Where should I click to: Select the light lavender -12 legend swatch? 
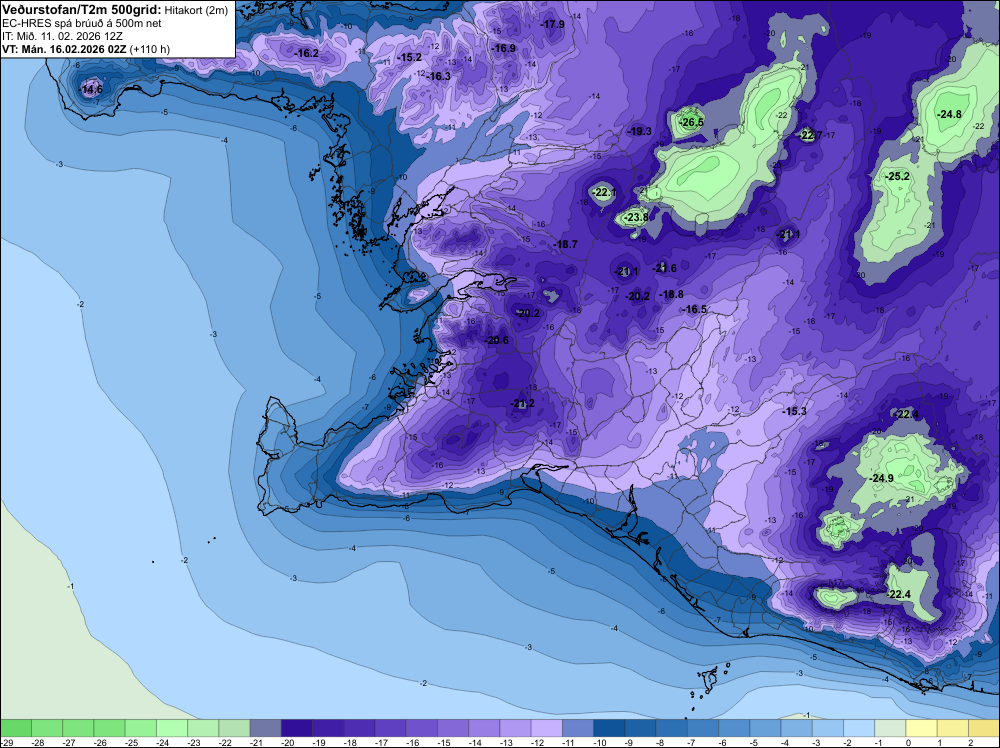(547, 728)
